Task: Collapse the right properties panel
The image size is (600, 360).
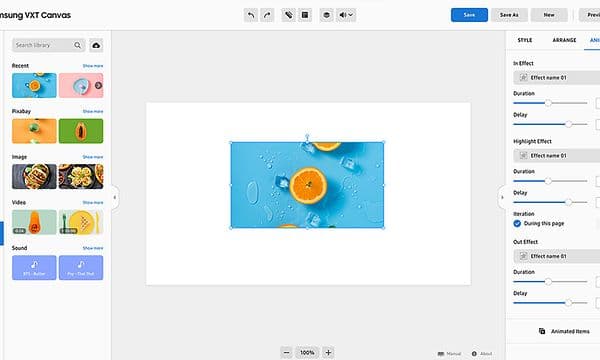Action: (x=502, y=197)
